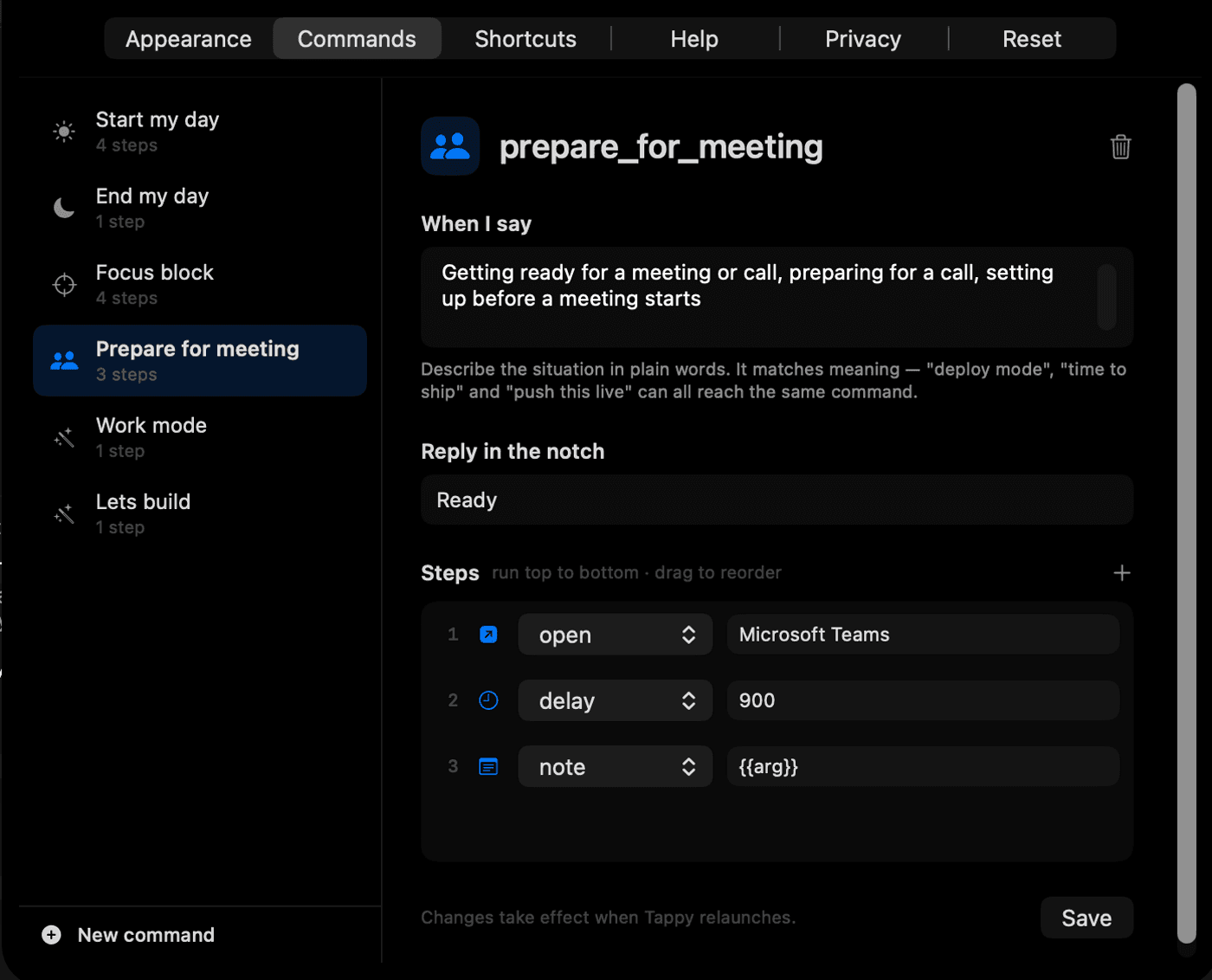This screenshot has height=980, width=1212.
Task: Select the Prepare for meeting command
Action: point(200,361)
